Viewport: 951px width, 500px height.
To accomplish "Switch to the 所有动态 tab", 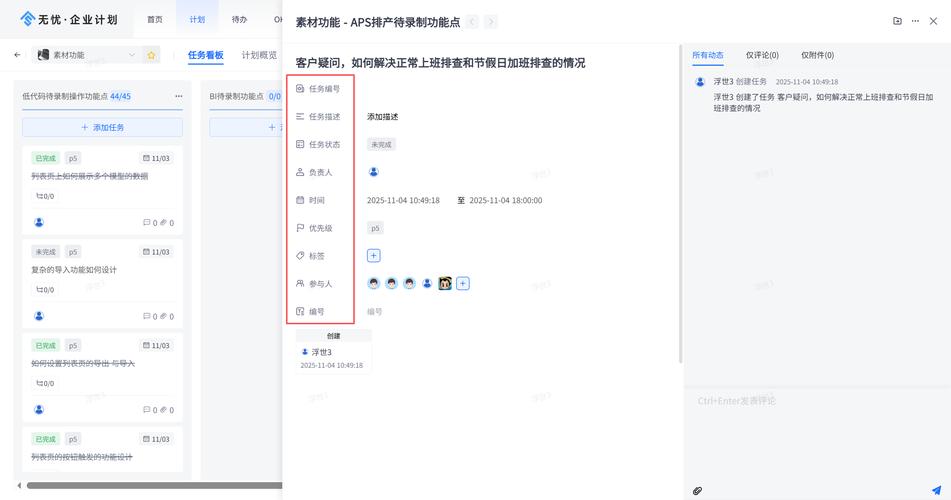I will tap(707, 55).
